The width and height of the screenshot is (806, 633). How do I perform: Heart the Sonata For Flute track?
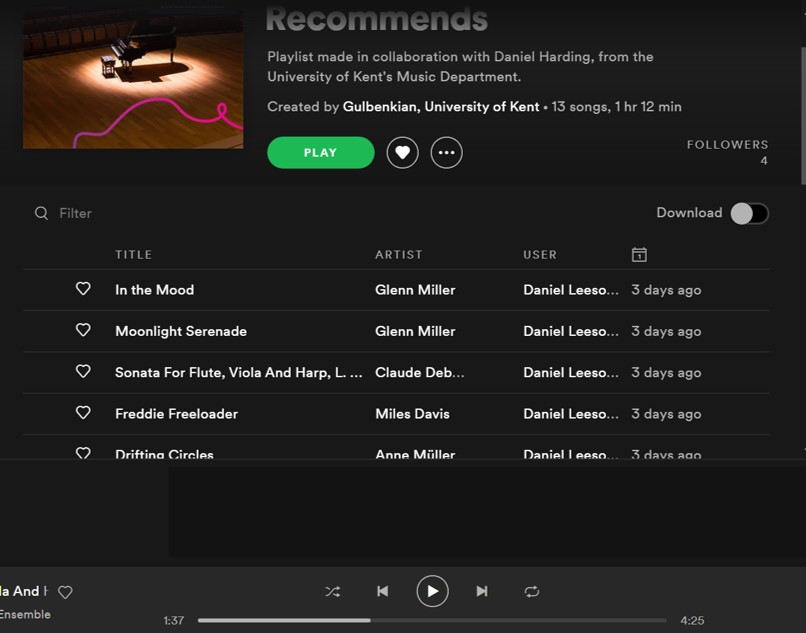click(83, 372)
